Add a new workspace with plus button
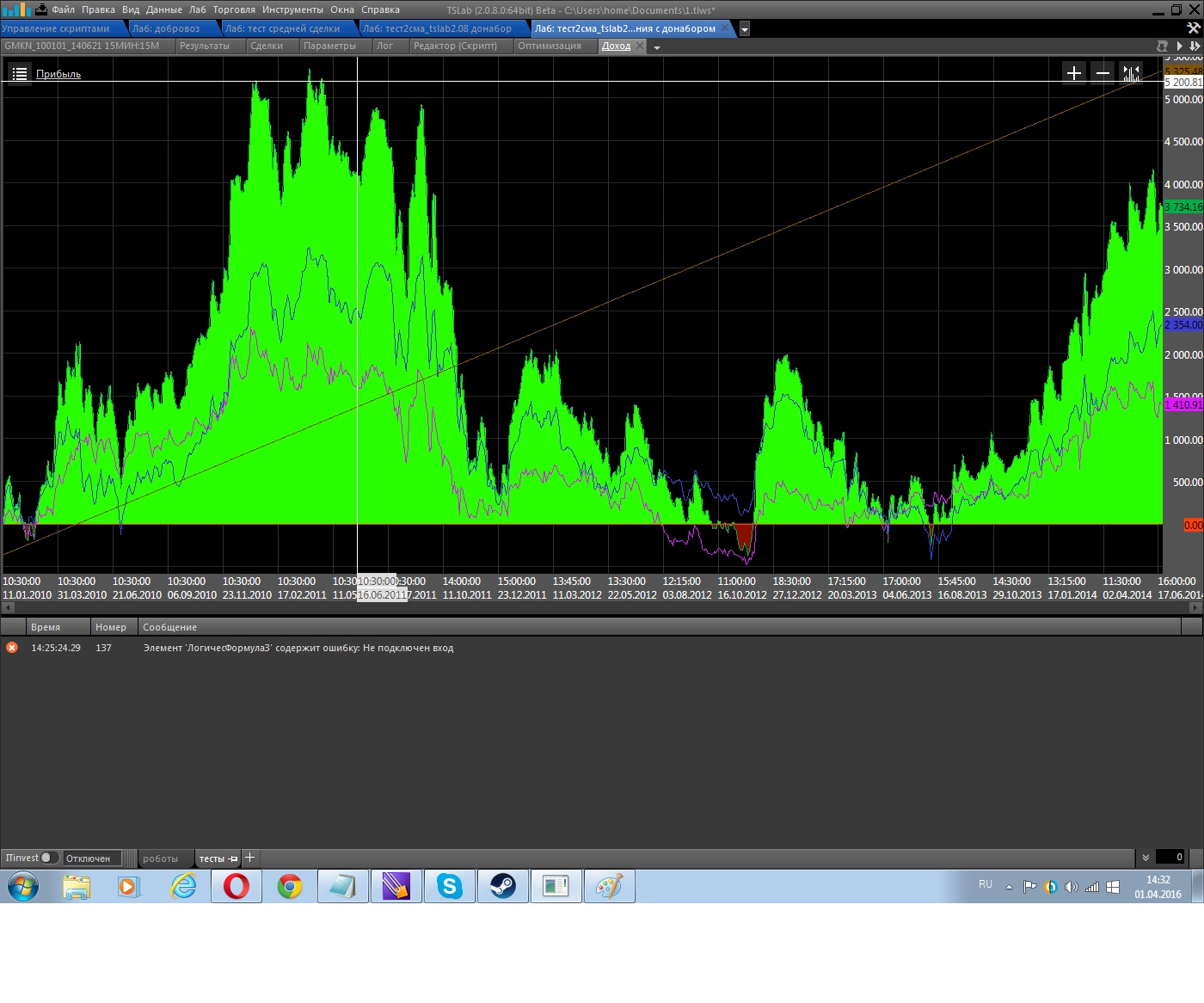Screen dimensions: 1204x1003 [250, 858]
